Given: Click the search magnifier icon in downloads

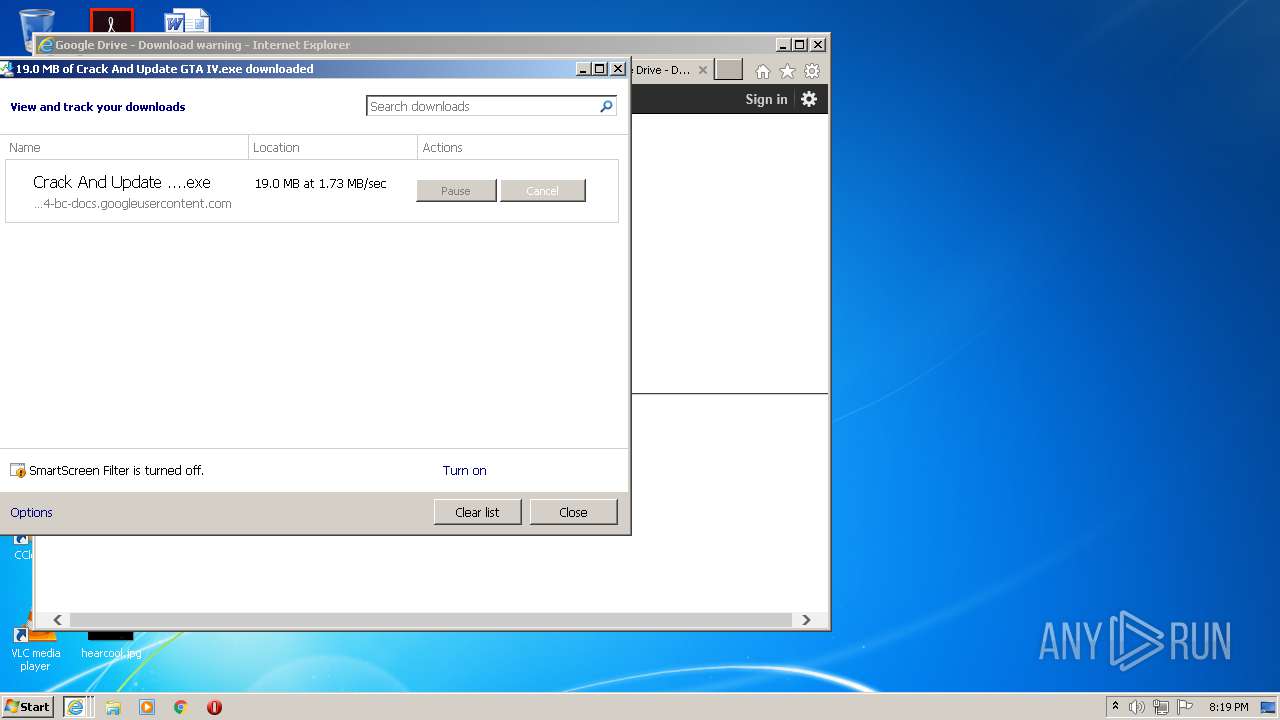Looking at the screenshot, I should pyautogui.click(x=606, y=106).
